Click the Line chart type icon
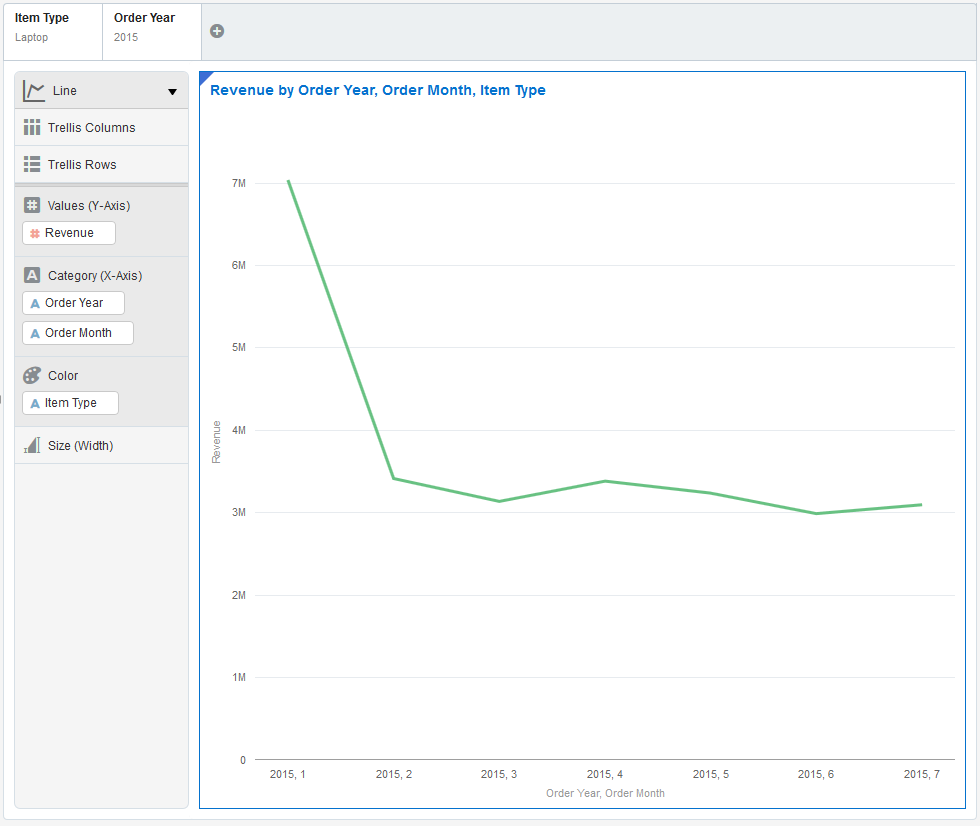Image resolution: width=980 pixels, height=826 pixels. coord(34,91)
